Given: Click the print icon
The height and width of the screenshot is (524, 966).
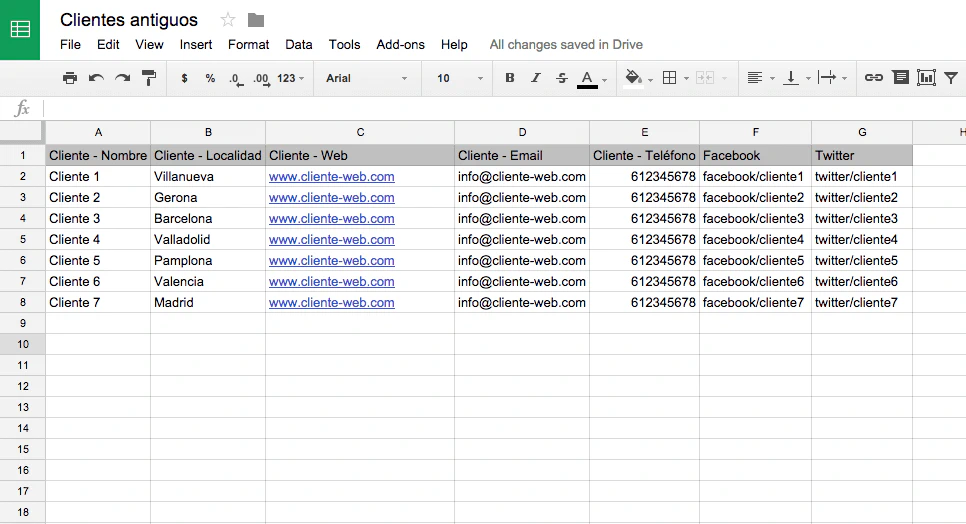Looking at the screenshot, I should [69, 78].
